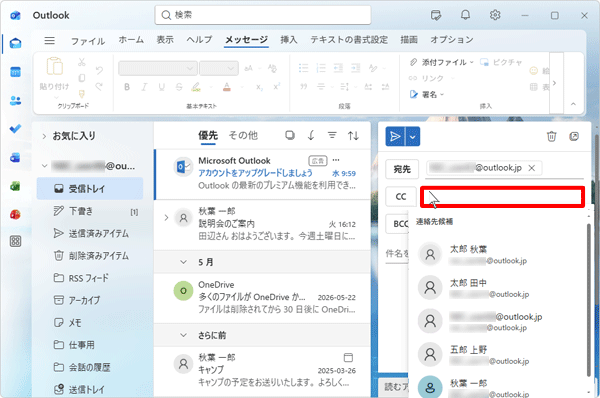Collapse the ribbon with the chevron
Image resolution: width=600 pixels, height=398 pixels.
click(x=573, y=104)
